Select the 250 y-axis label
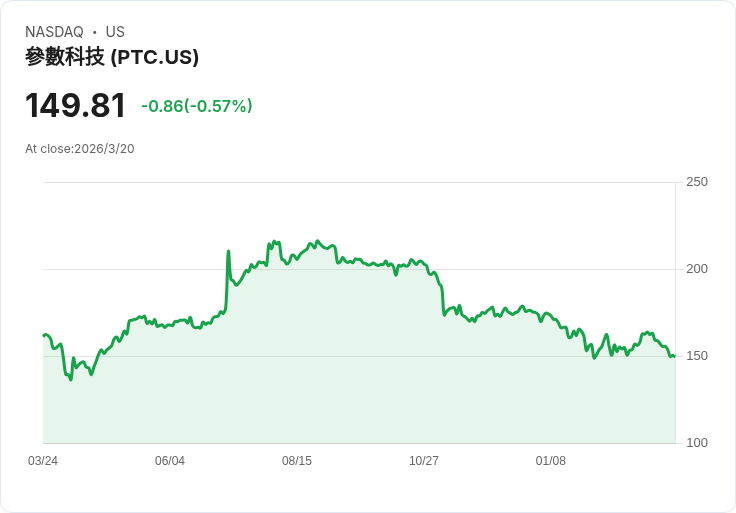This screenshot has height=513, width=736. pyautogui.click(x=696, y=182)
